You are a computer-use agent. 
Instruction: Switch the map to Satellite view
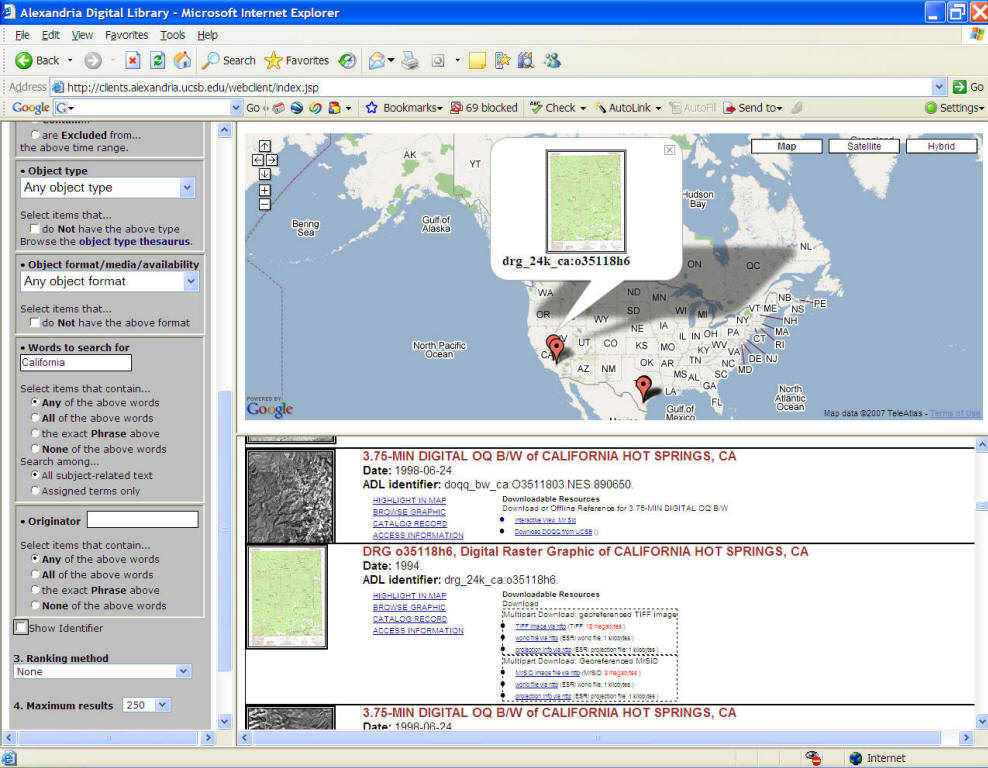864,146
